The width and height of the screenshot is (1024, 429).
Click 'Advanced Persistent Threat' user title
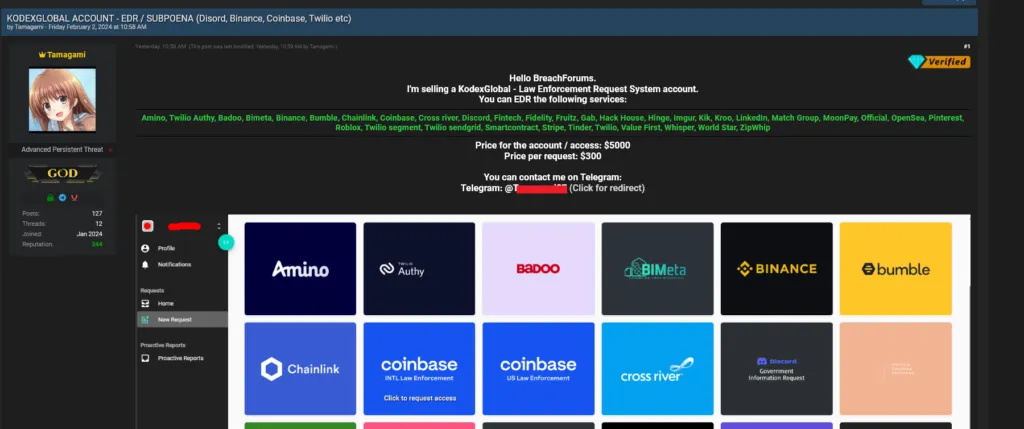(62, 150)
